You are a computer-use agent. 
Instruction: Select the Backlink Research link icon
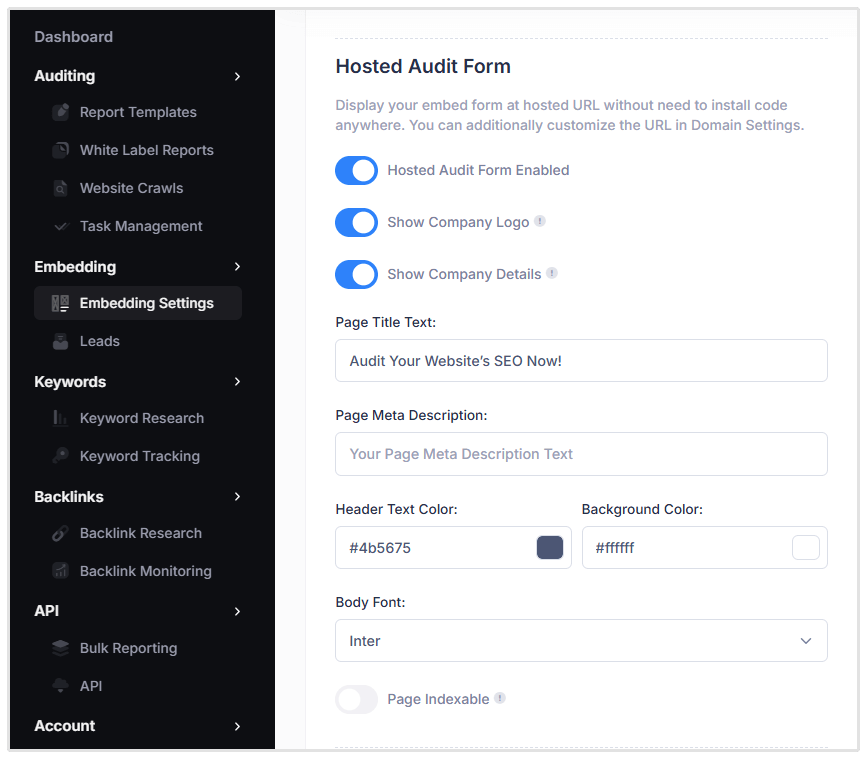60,533
